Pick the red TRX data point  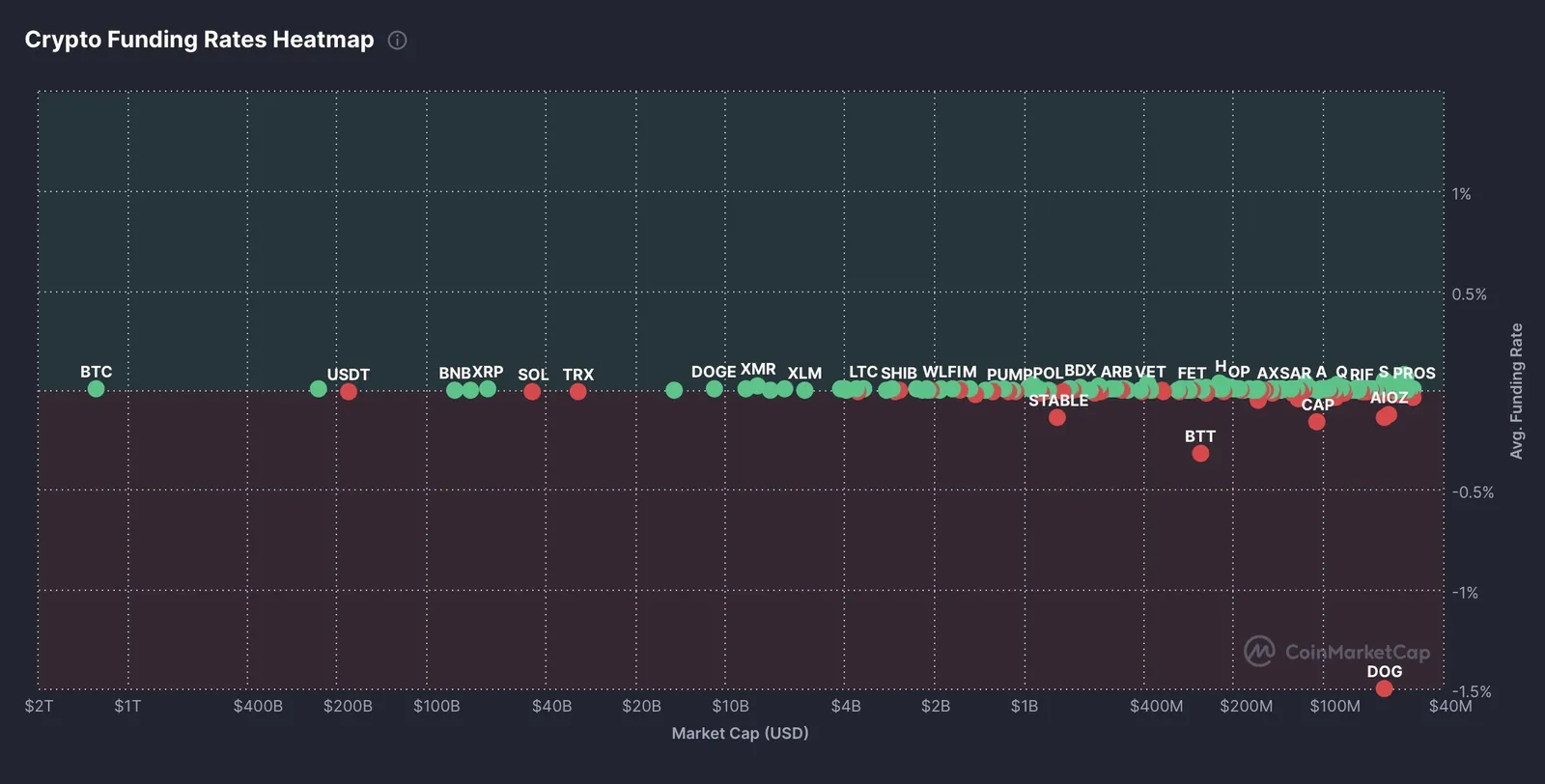[577, 392]
